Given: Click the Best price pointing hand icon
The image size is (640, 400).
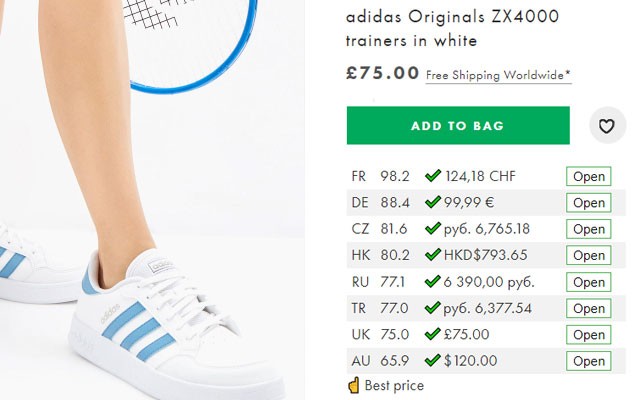Looking at the screenshot, I should tap(354, 385).
